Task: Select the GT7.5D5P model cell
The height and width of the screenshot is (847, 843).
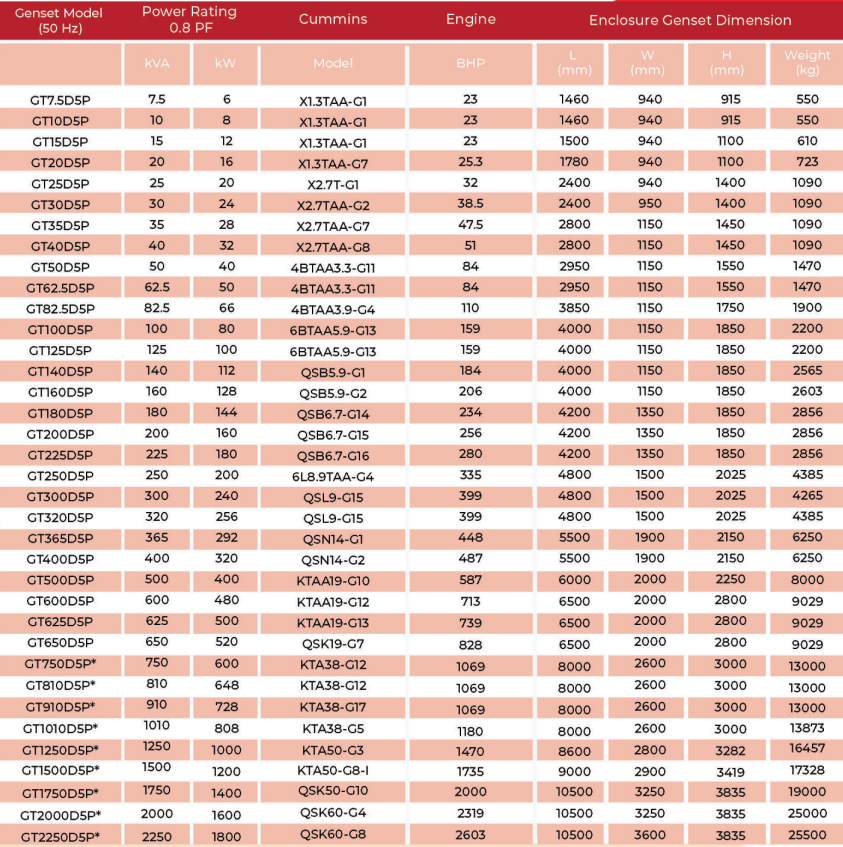Action: [x=60, y=100]
